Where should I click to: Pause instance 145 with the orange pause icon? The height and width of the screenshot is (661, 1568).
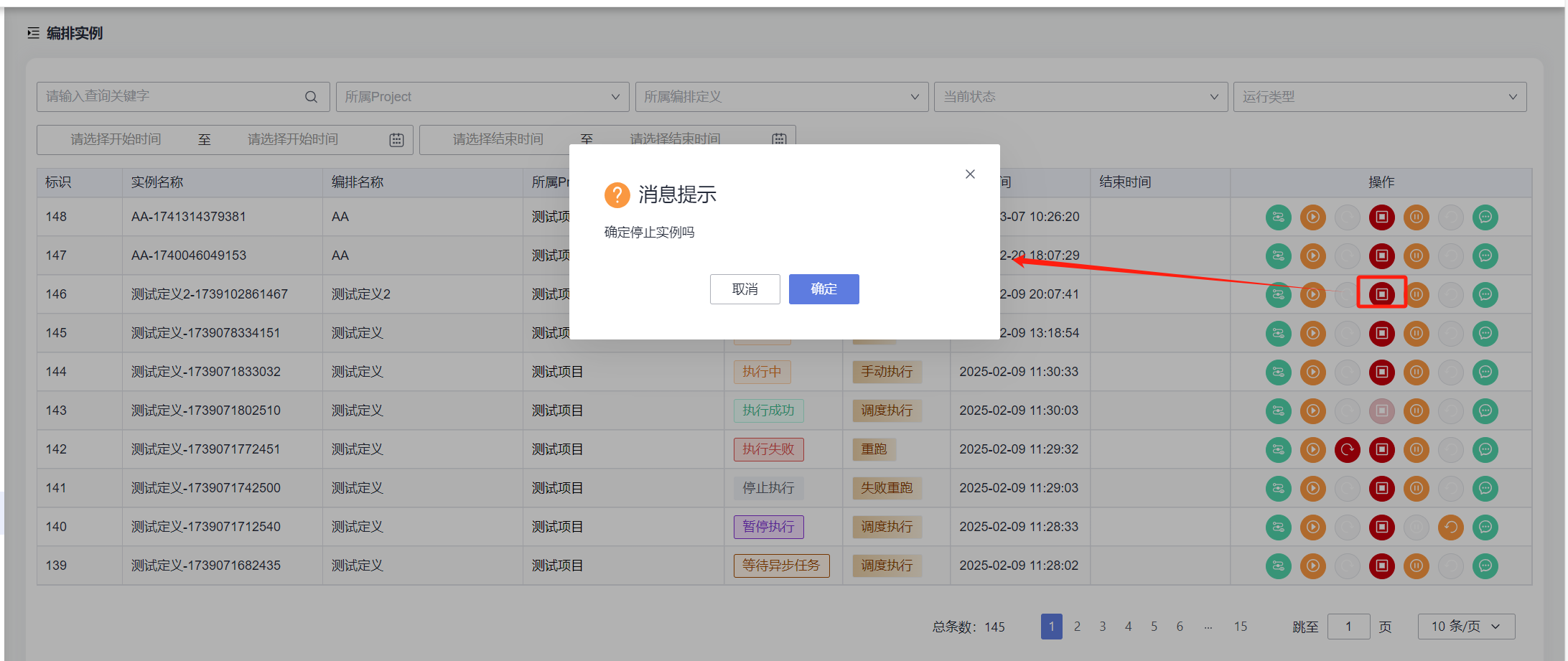point(1416,333)
